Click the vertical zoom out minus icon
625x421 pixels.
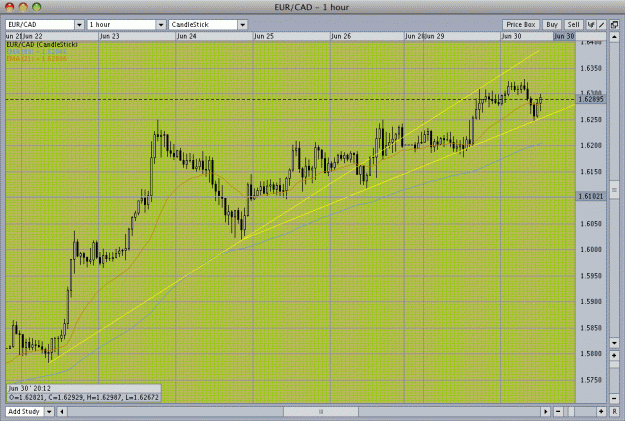614,398
